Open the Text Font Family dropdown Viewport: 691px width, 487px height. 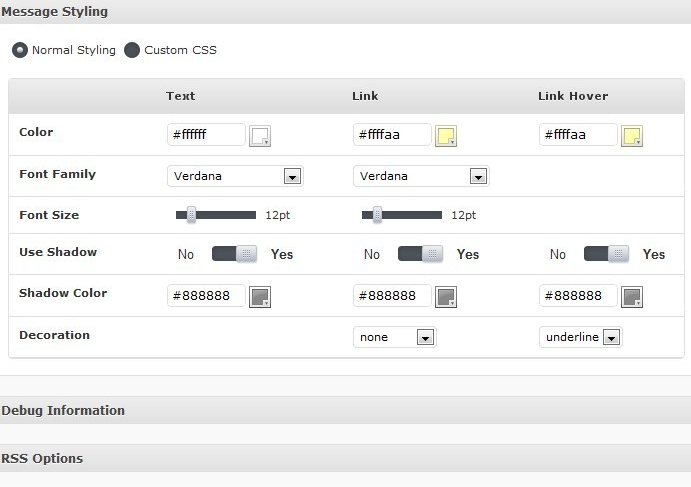[235, 176]
